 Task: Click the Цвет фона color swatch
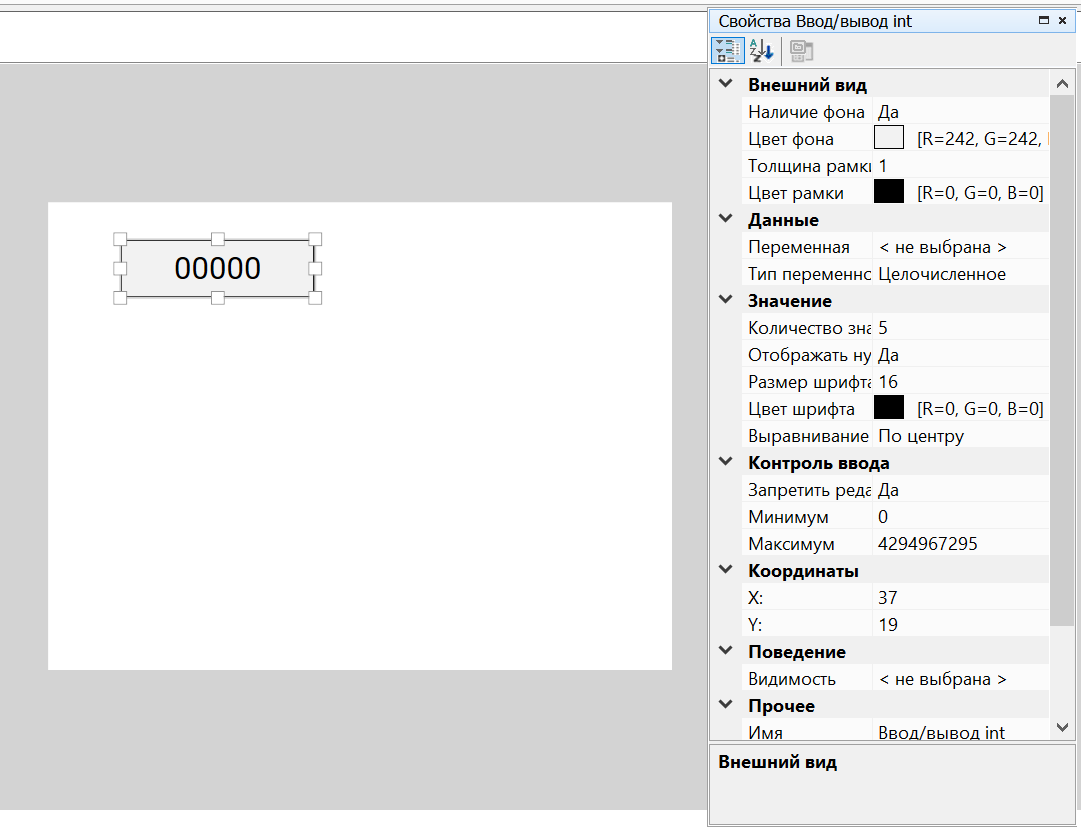coord(889,139)
